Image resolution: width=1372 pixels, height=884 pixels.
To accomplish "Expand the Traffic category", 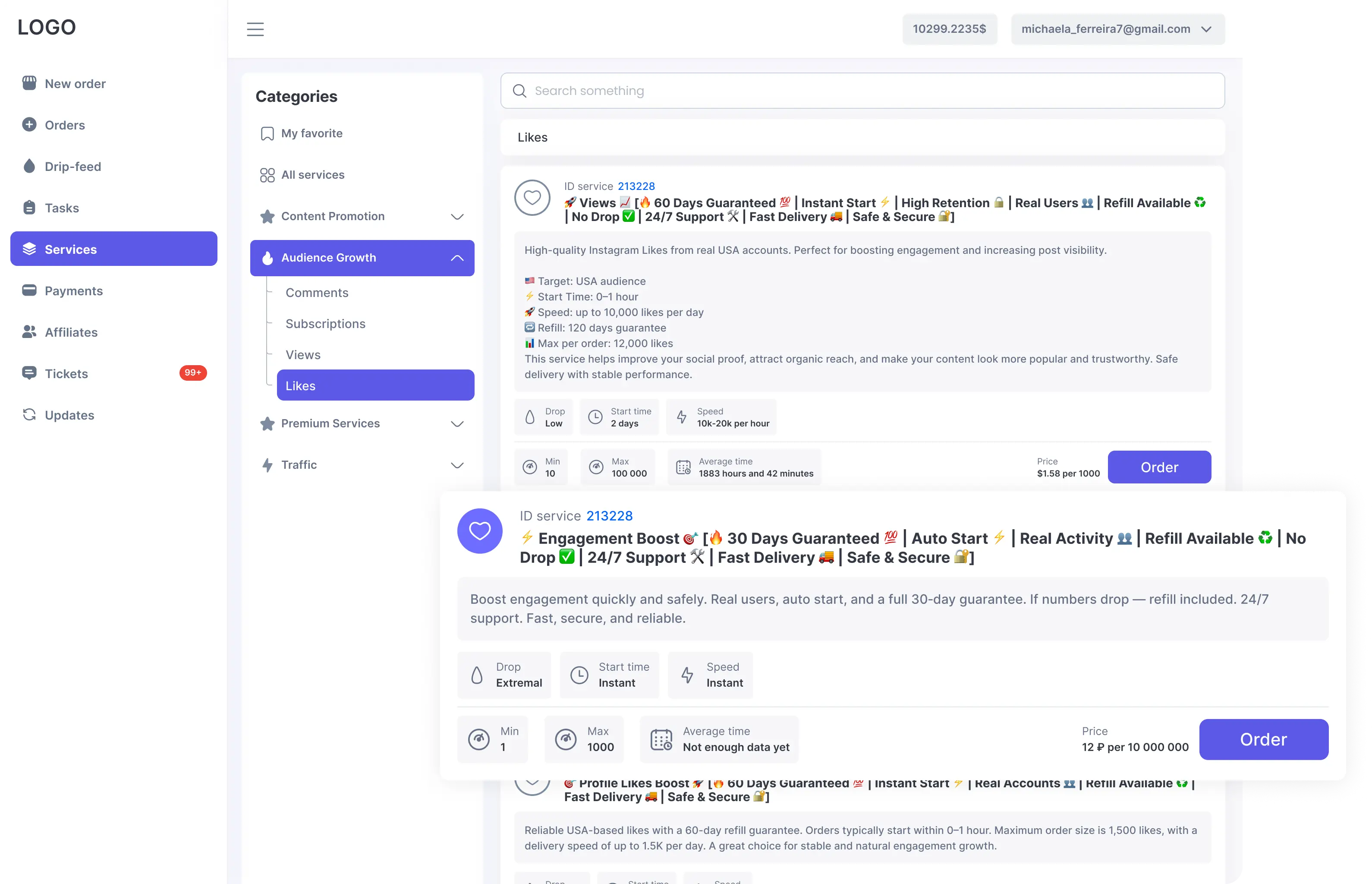I will click(457, 465).
